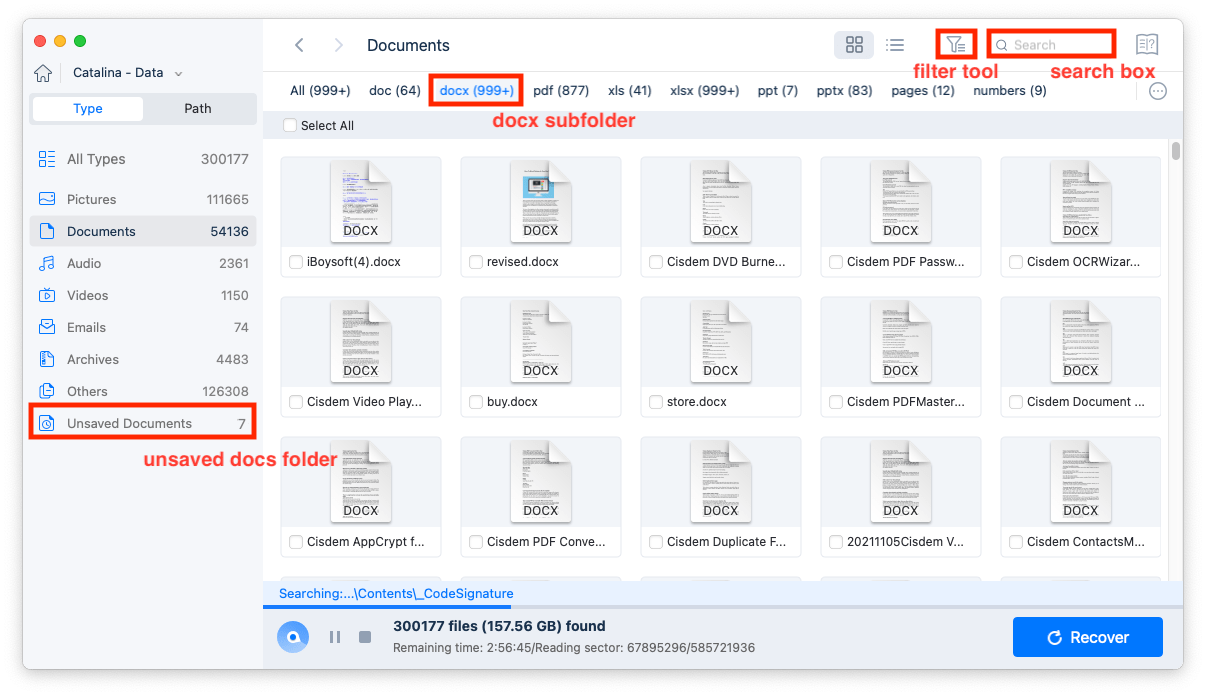Click the back navigation chevron
1206x696 pixels.
pos(299,44)
